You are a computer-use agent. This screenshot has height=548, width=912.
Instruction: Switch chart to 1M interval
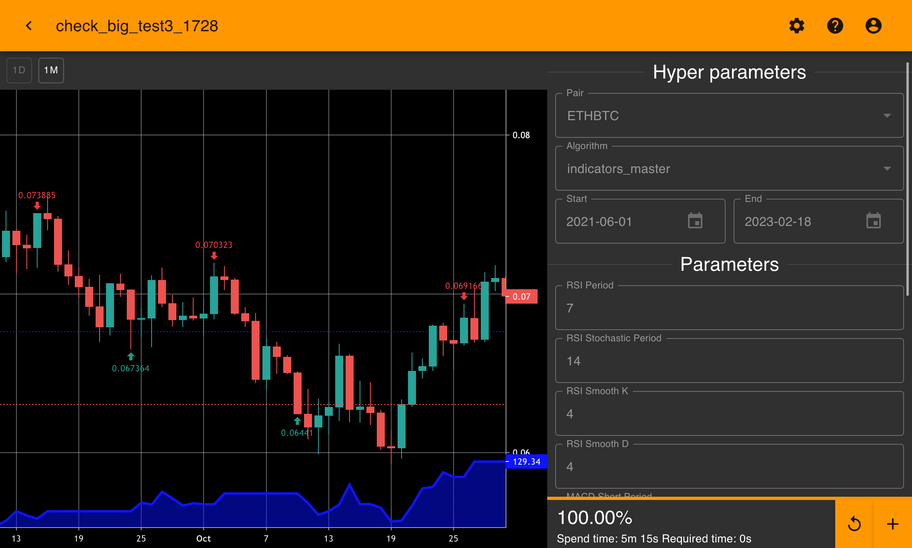point(51,71)
